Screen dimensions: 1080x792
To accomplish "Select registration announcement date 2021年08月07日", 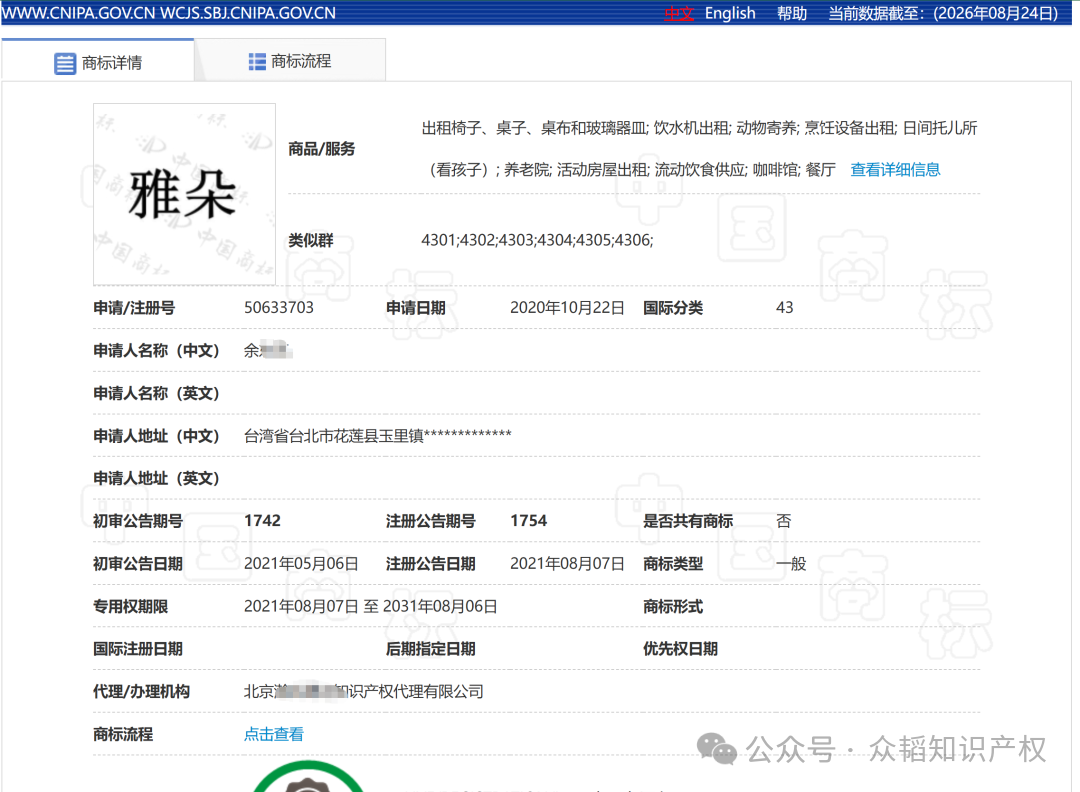I will tap(567, 563).
